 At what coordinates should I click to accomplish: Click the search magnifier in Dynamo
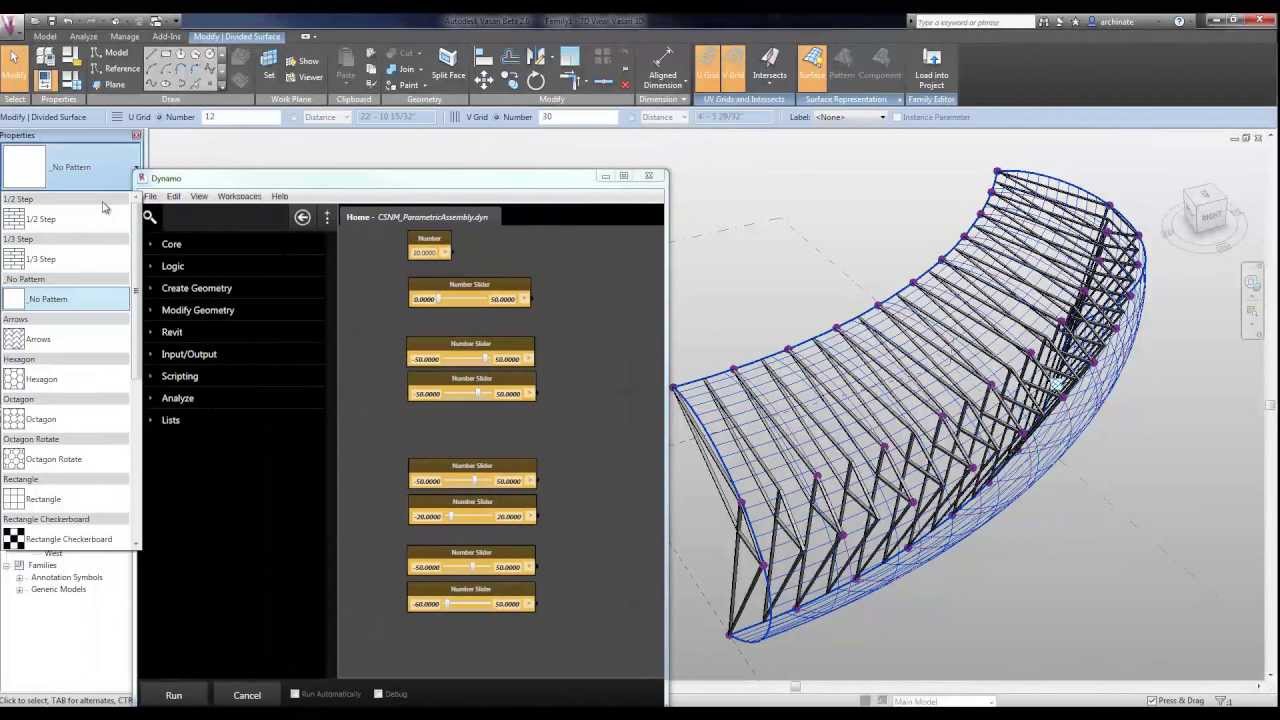[150, 217]
